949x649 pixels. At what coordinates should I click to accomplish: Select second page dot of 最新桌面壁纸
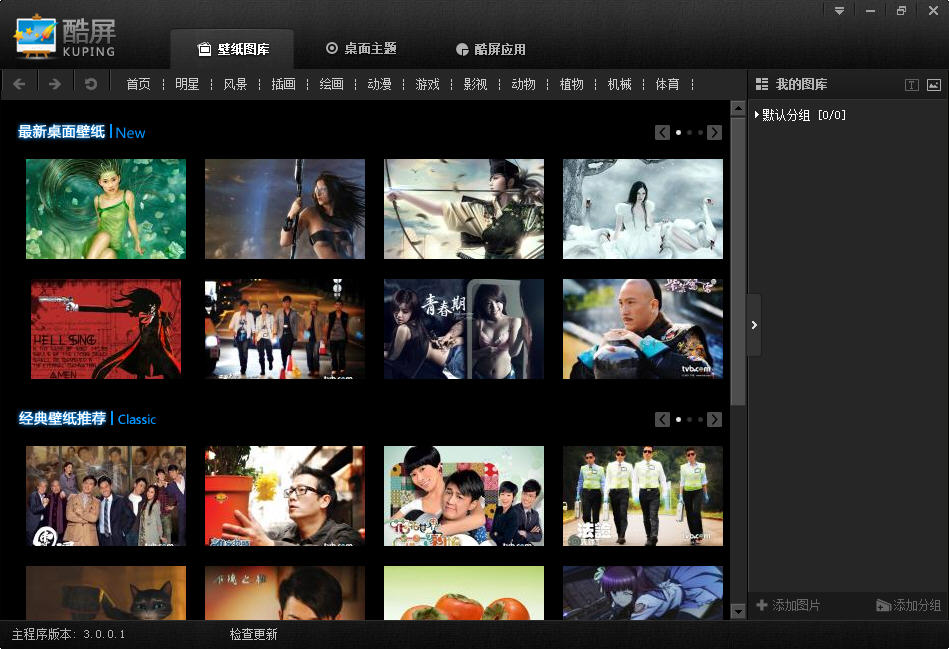(689, 132)
